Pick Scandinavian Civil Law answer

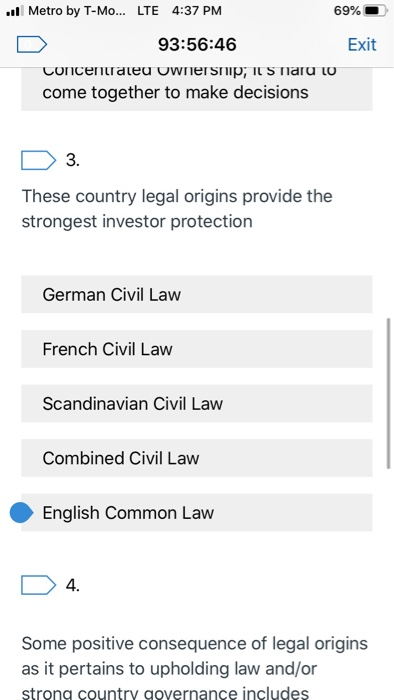[197, 404]
